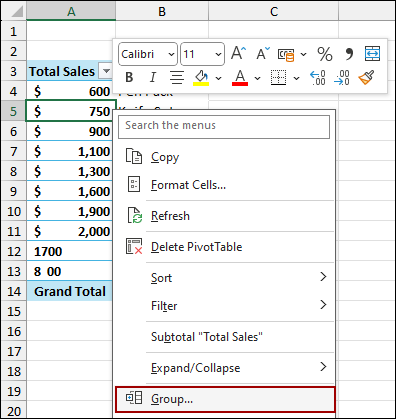Choose Group... from the context menu
Image resolution: width=396 pixels, height=419 pixels.
tap(224, 399)
